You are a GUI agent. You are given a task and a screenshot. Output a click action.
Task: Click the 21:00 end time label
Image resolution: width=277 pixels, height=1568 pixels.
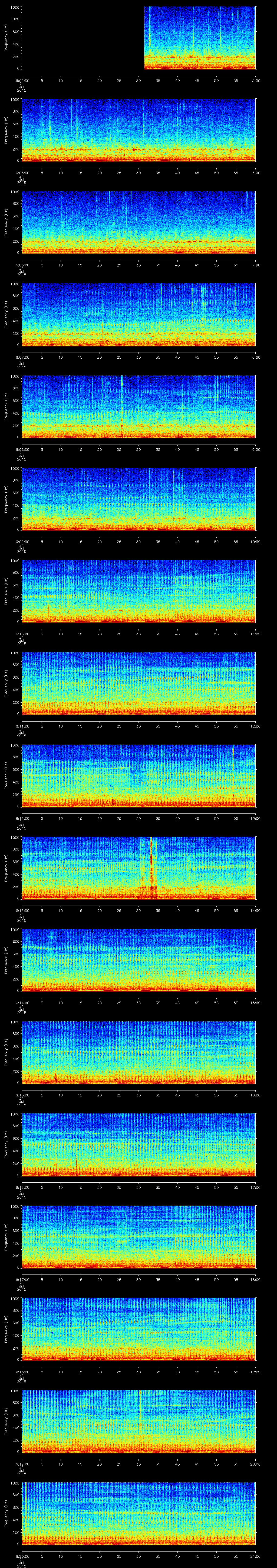pos(255,1556)
